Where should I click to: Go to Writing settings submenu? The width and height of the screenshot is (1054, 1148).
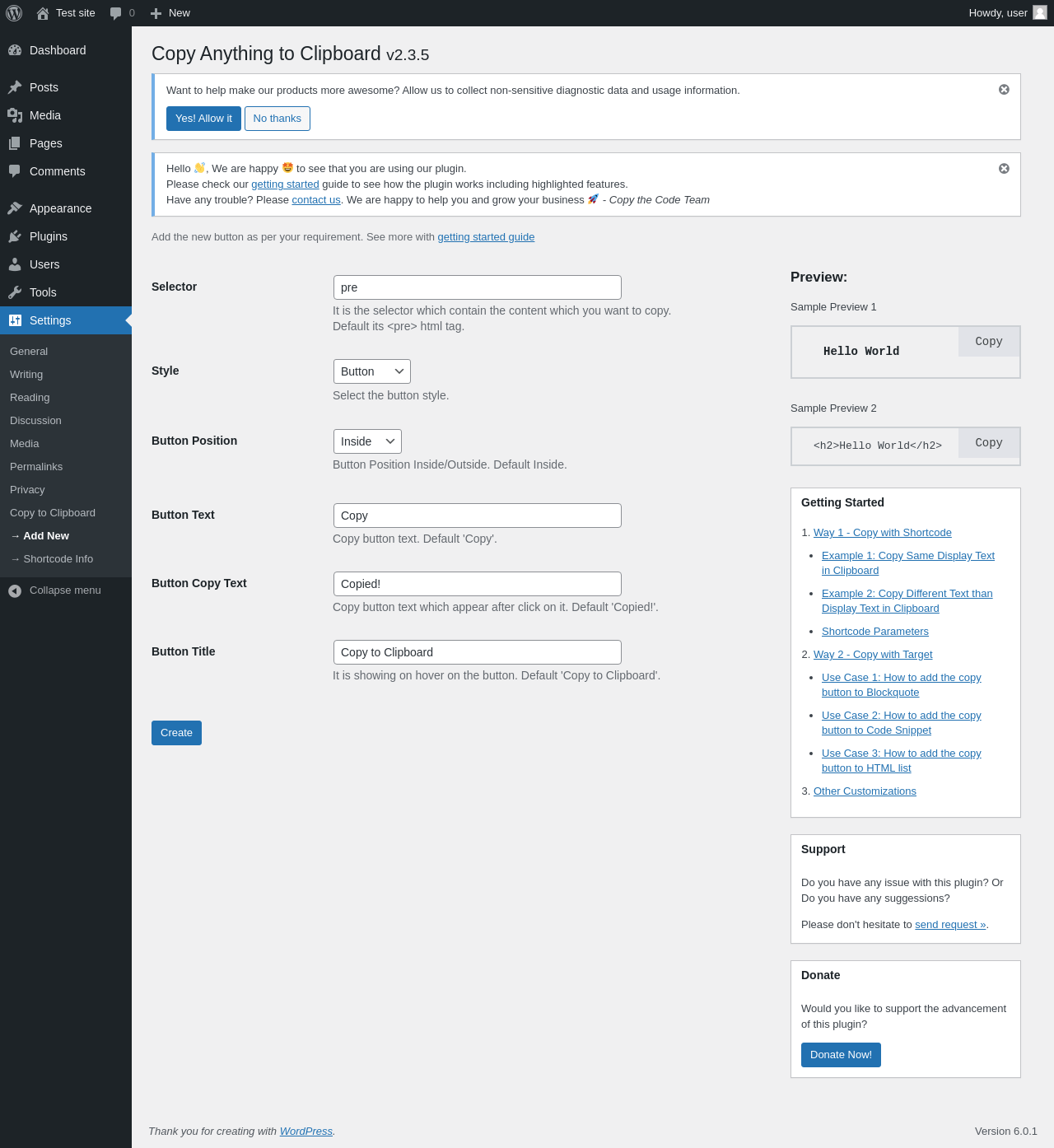click(x=26, y=374)
